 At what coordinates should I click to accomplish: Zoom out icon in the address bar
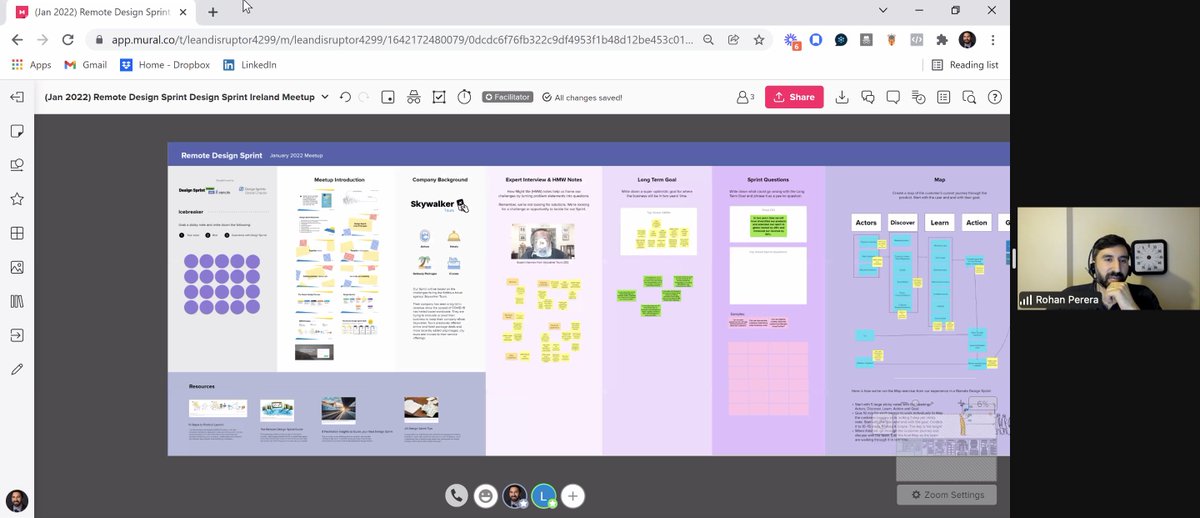coord(708,40)
